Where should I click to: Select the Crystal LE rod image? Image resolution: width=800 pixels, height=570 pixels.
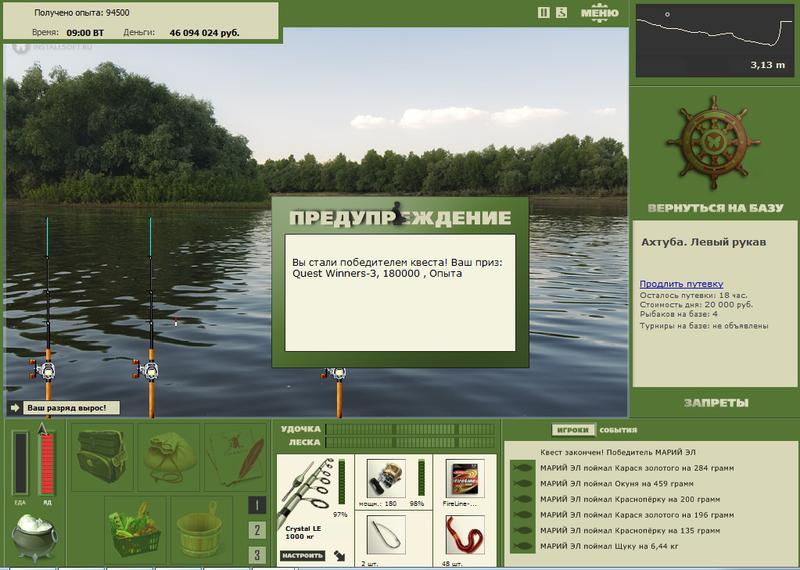pos(305,491)
